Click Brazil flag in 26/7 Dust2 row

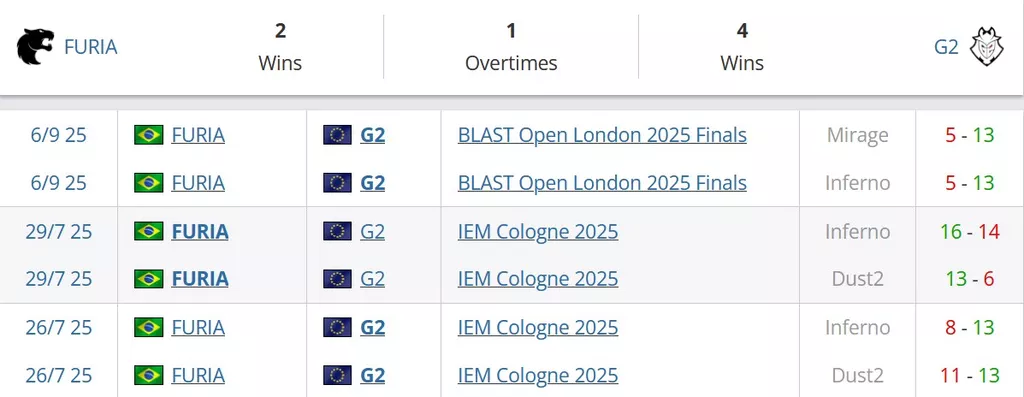[x=149, y=375]
